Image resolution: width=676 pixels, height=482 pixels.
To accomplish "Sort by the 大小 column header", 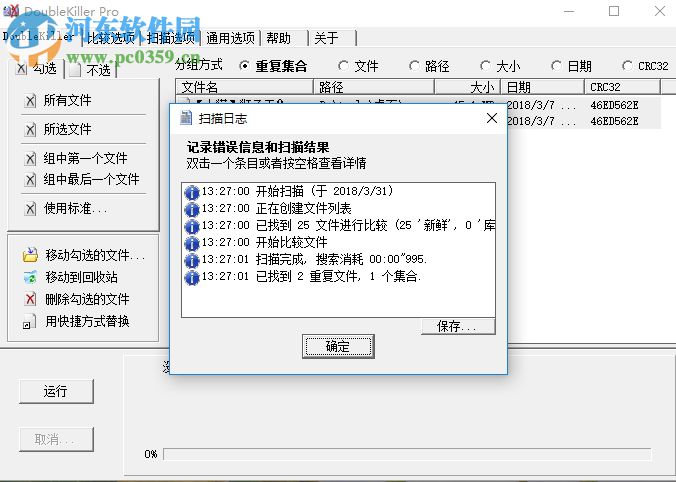I will 467,87.
